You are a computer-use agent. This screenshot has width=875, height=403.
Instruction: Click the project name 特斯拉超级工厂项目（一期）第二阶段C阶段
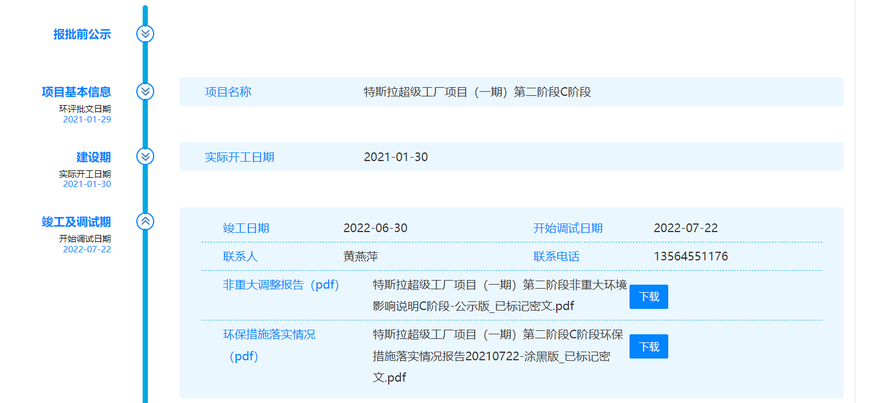477,92
